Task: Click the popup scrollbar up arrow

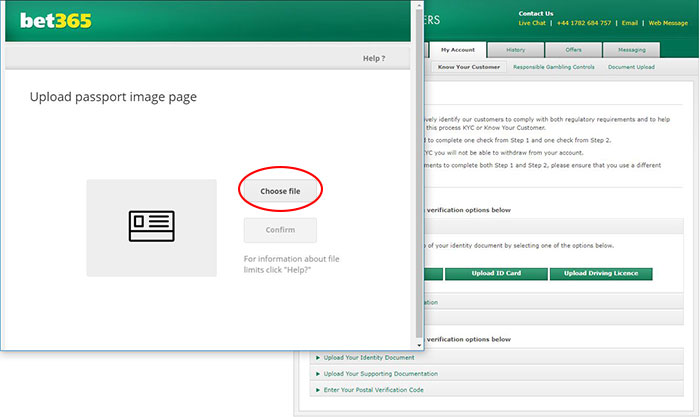Action: click(419, 5)
